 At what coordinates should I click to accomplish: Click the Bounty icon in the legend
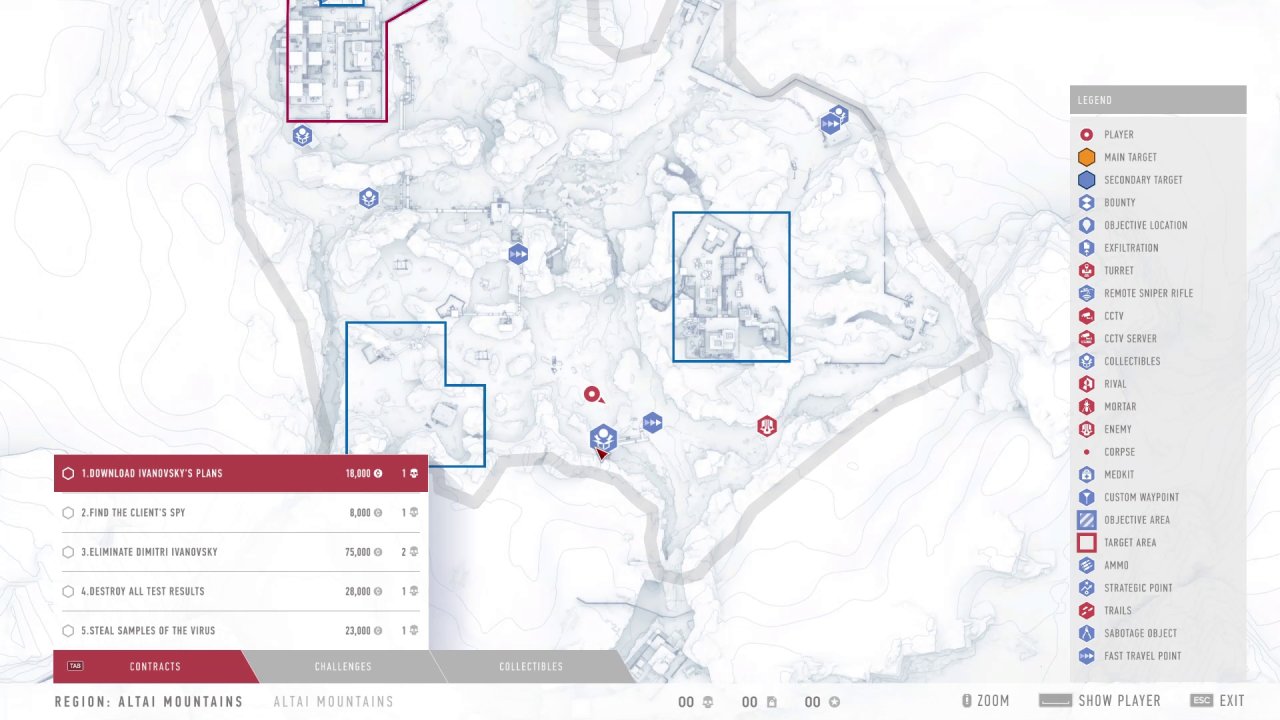click(x=1087, y=202)
